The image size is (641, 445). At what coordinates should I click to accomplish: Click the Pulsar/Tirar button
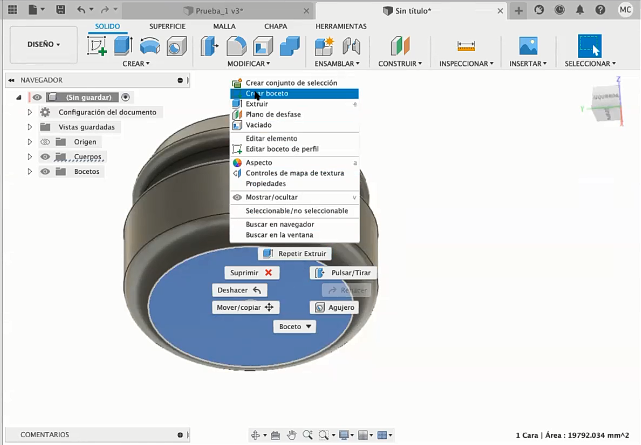343,273
